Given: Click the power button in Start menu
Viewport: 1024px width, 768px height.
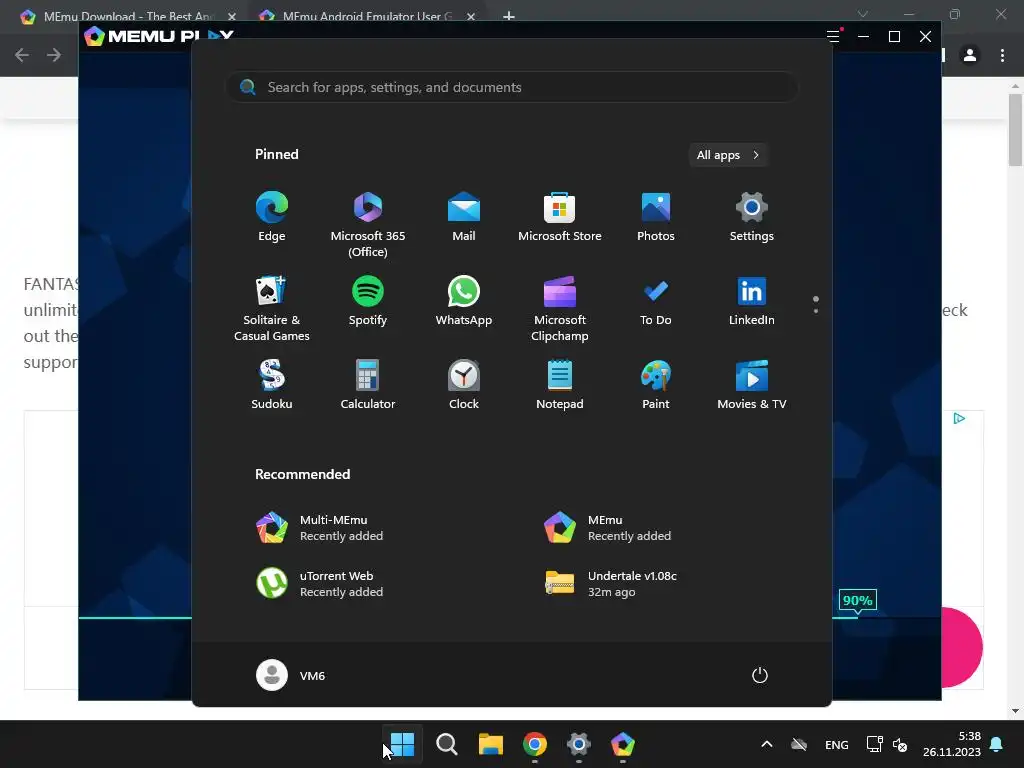Looking at the screenshot, I should [x=760, y=675].
